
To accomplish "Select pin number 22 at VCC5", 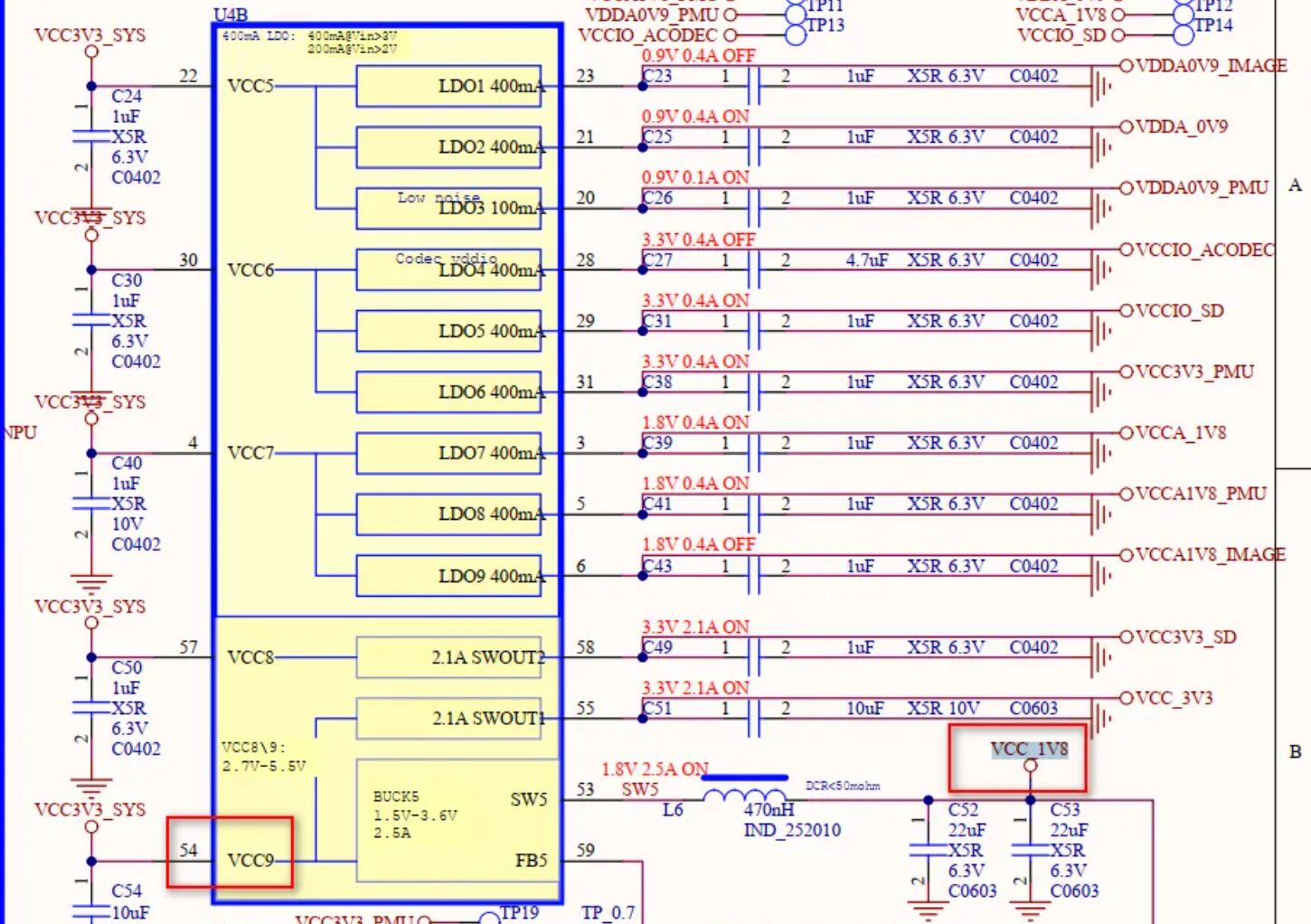I will (x=188, y=76).
